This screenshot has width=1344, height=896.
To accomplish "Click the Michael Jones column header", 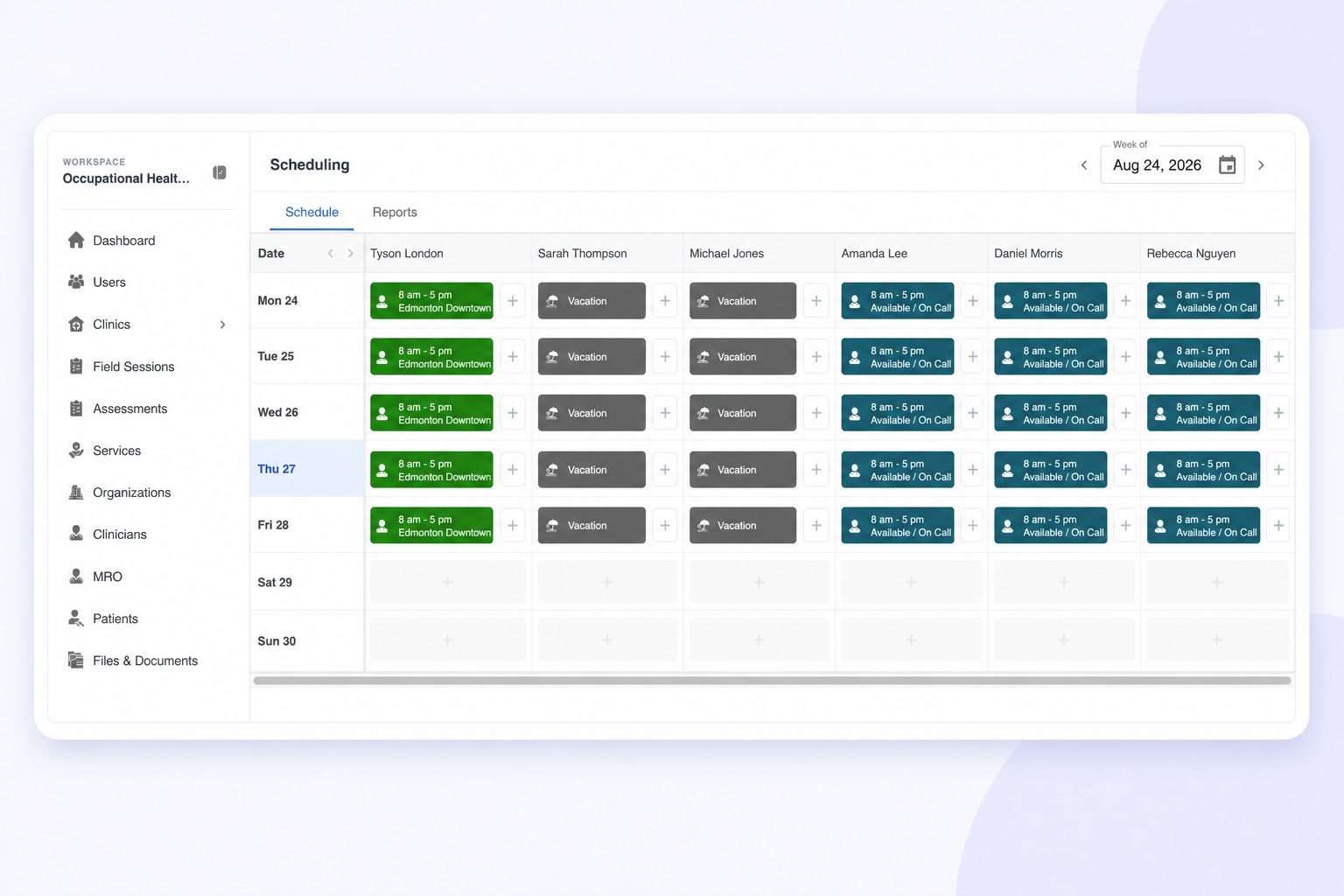I will 726,253.
